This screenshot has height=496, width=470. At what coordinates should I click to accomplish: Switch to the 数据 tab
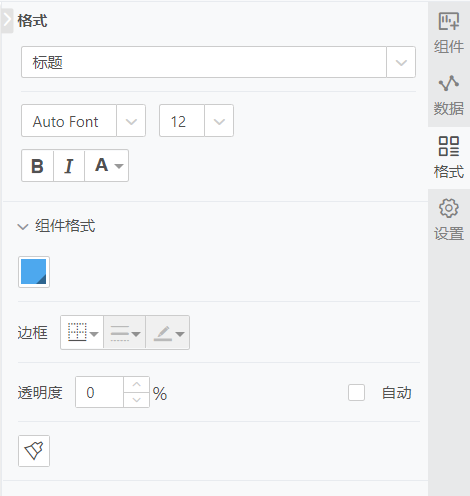(x=449, y=95)
